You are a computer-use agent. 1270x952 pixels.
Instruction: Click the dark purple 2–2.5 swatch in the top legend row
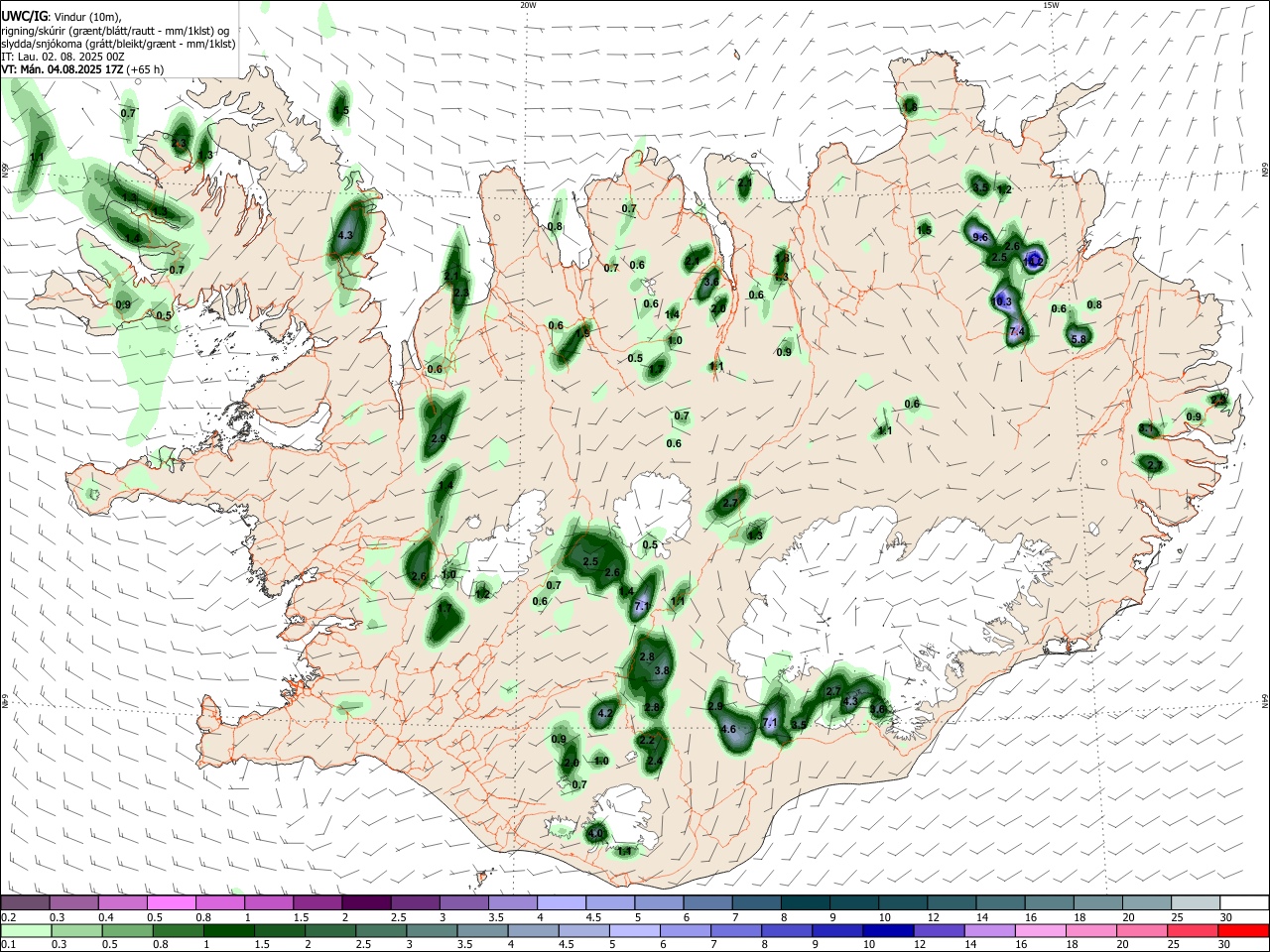pos(366,902)
